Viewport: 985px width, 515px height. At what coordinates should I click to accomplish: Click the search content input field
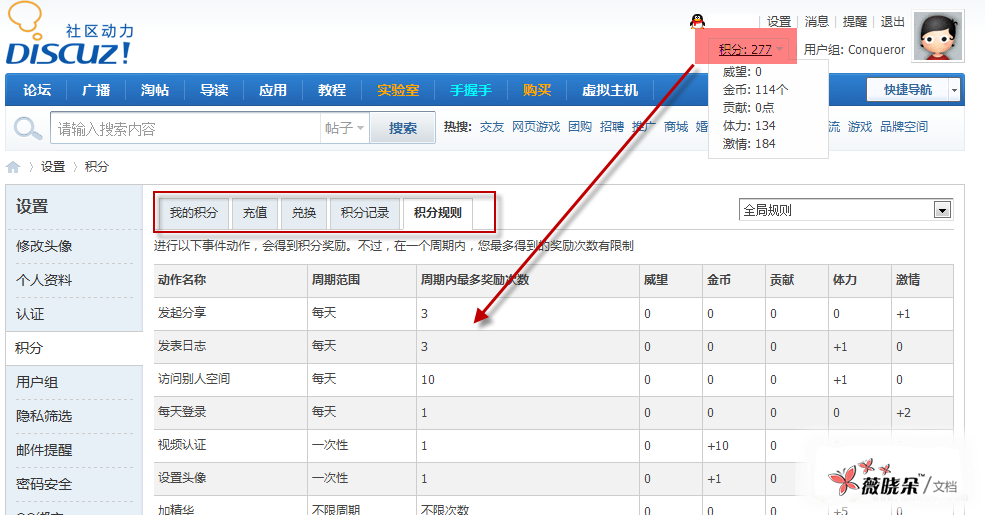tap(185, 129)
